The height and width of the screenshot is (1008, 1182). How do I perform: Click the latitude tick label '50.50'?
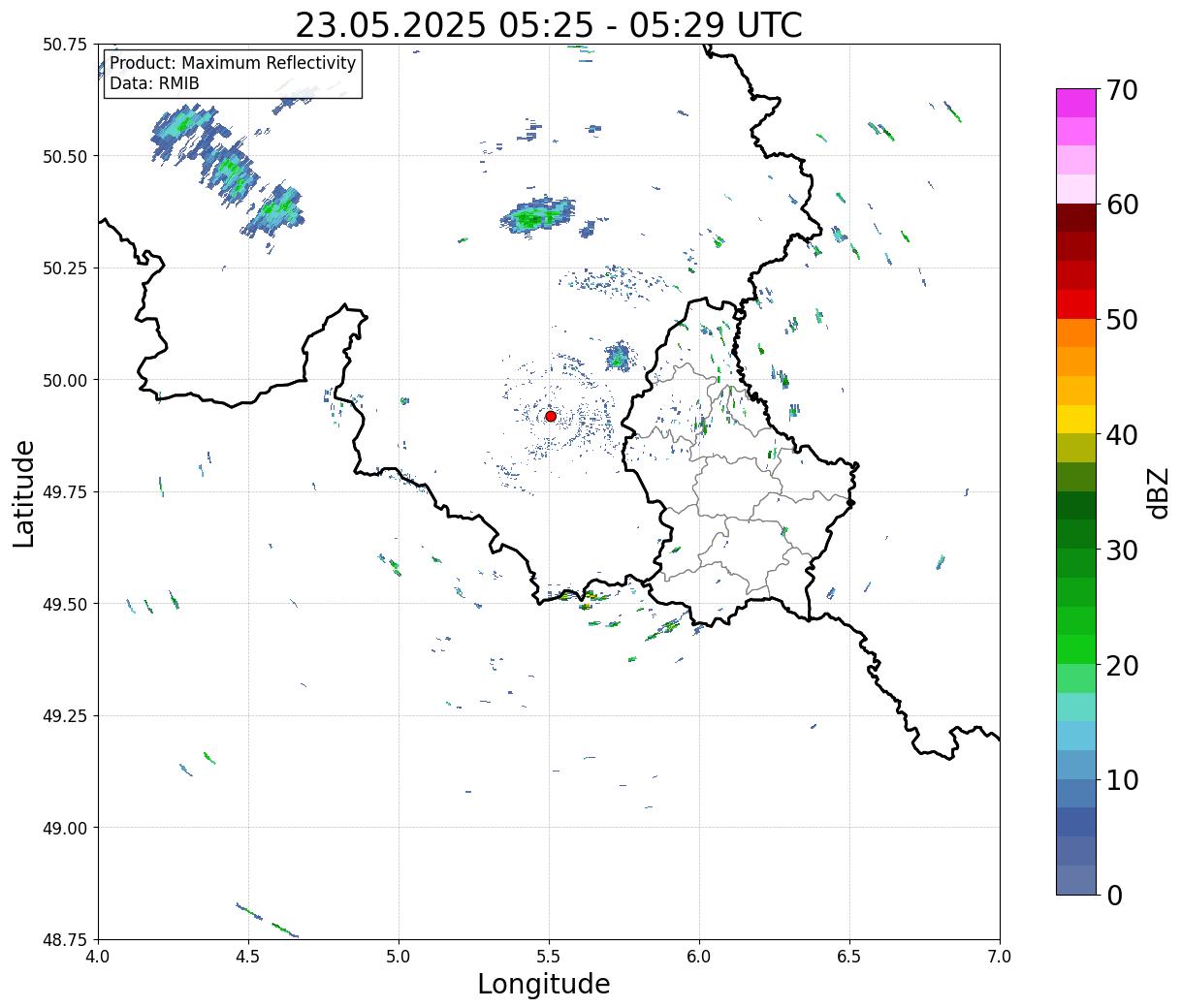click(64, 156)
